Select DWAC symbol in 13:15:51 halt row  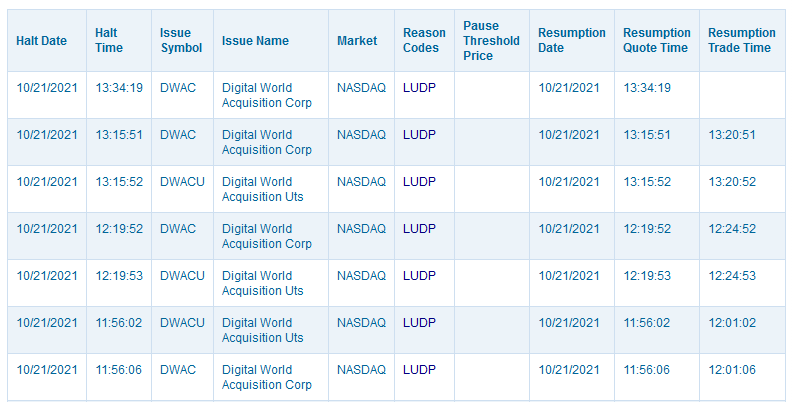point(178,135)
